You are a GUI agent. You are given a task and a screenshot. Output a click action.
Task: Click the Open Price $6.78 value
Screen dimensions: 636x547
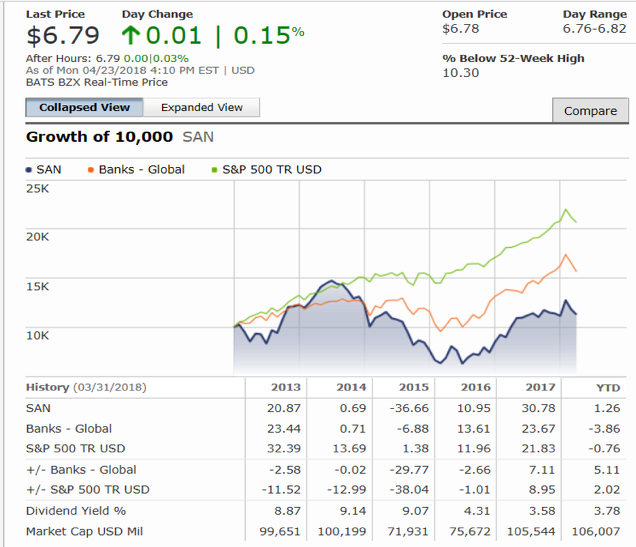tap(461, 29)
